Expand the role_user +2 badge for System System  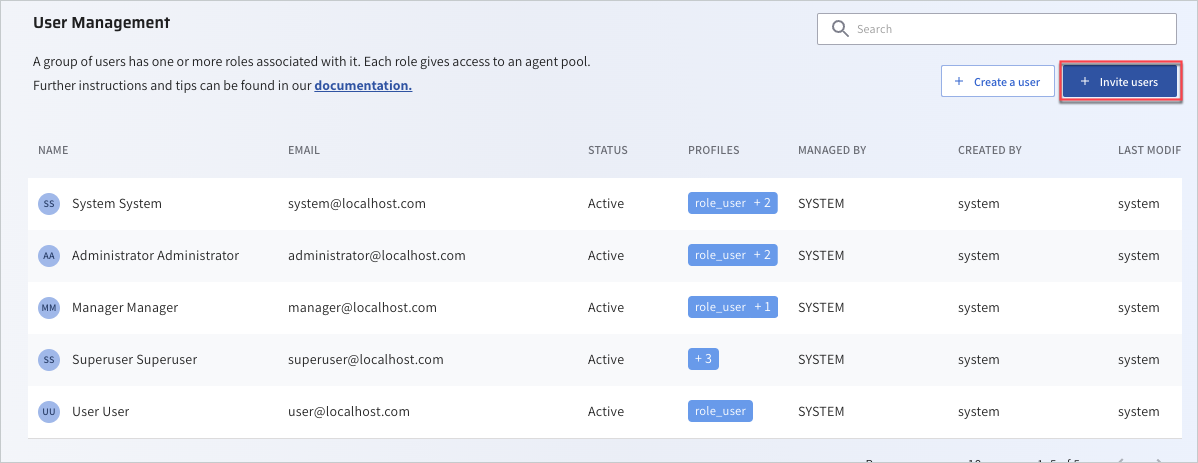[x=733, y=203]
